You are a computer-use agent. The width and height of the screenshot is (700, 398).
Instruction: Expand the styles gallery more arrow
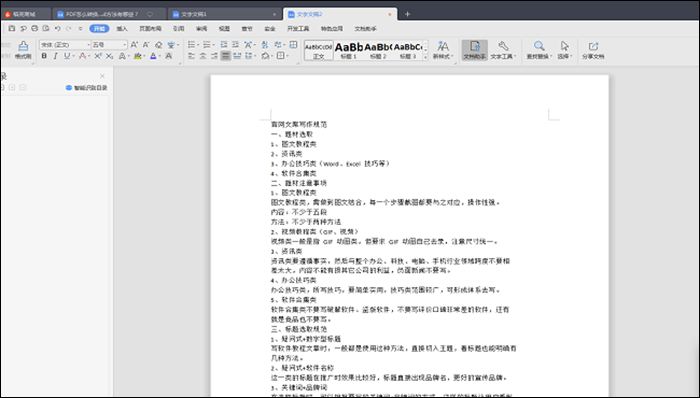click(425, 57)
